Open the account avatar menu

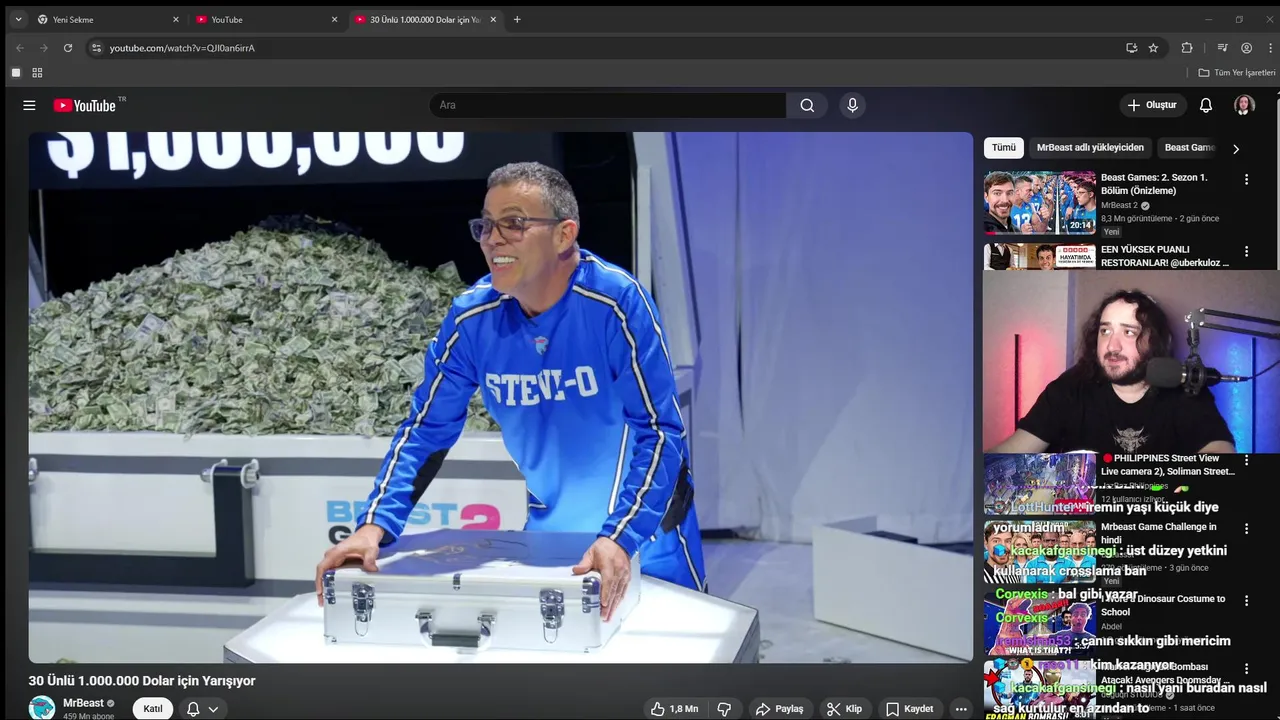tap(1244, 105)
